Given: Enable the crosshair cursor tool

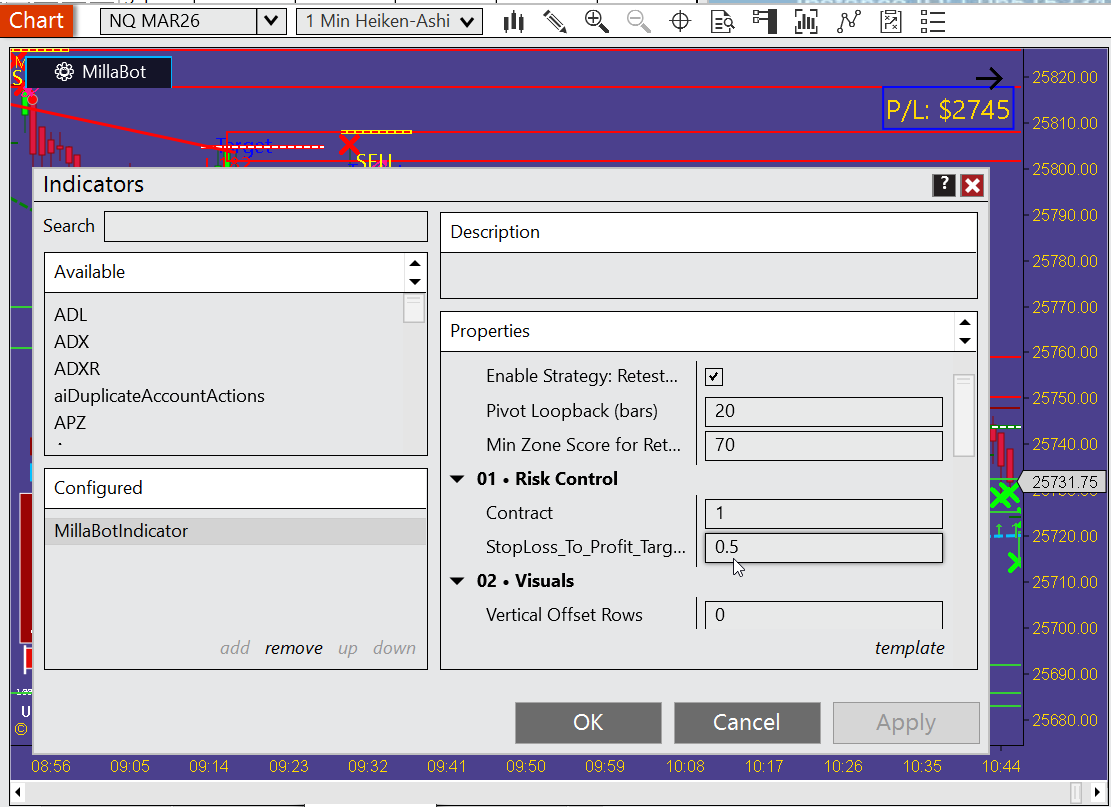Looking at the screenshot, I should pyautogui.click(x=680, y=21).
